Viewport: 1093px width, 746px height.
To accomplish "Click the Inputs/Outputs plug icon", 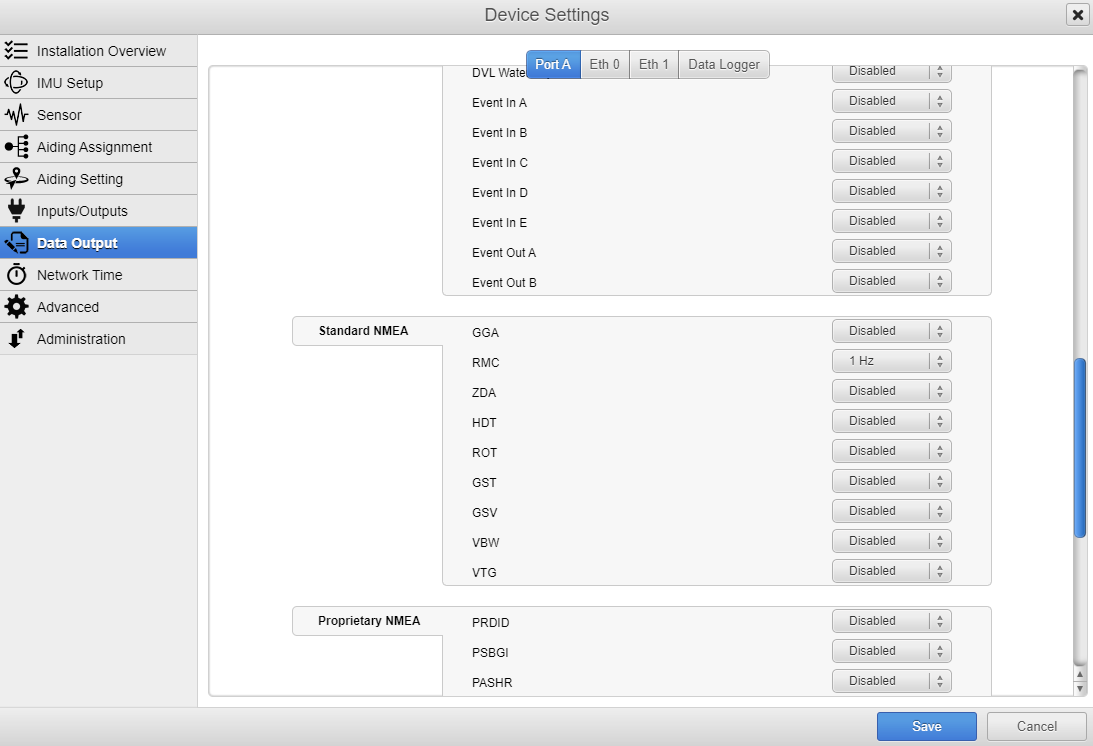I will tap(16, 211).
